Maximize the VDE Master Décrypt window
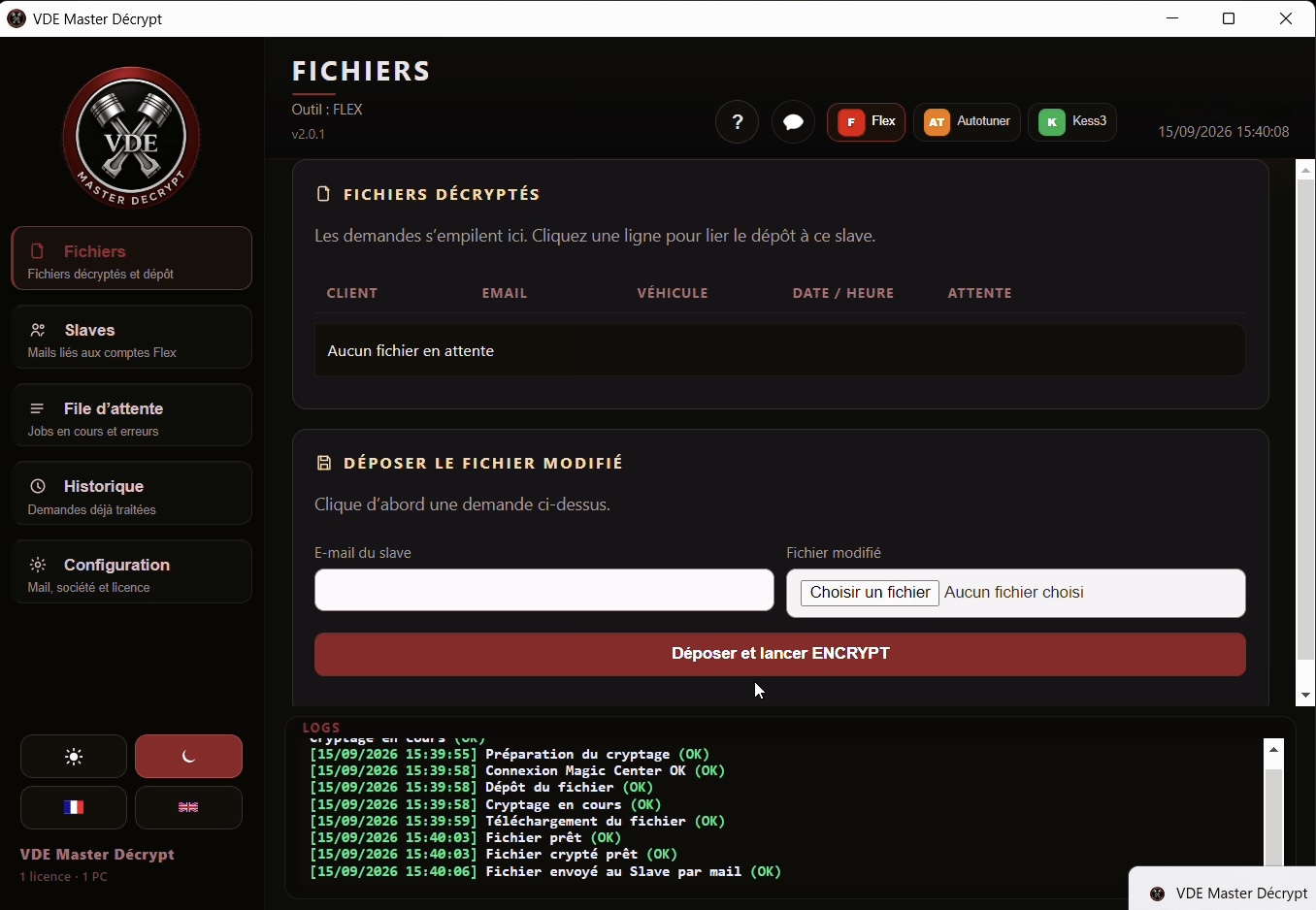 (x=1231, y=18)
